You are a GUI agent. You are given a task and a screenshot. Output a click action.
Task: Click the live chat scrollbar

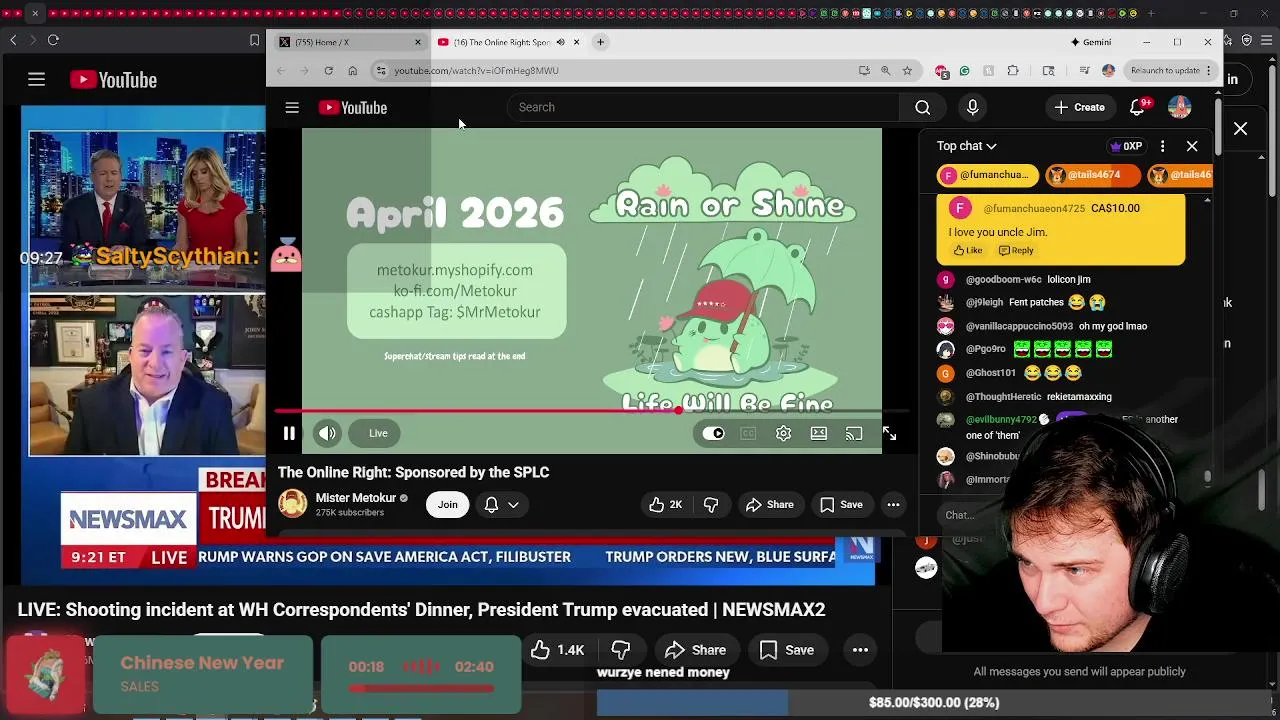tap(1208, 478)
